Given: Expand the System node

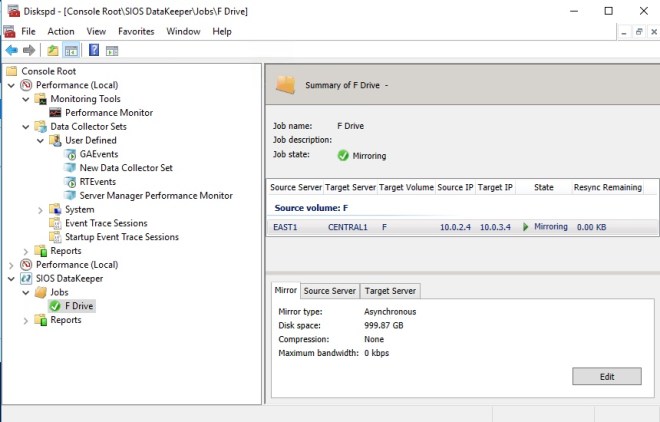Looking at the screenshot, I should 40,210.
